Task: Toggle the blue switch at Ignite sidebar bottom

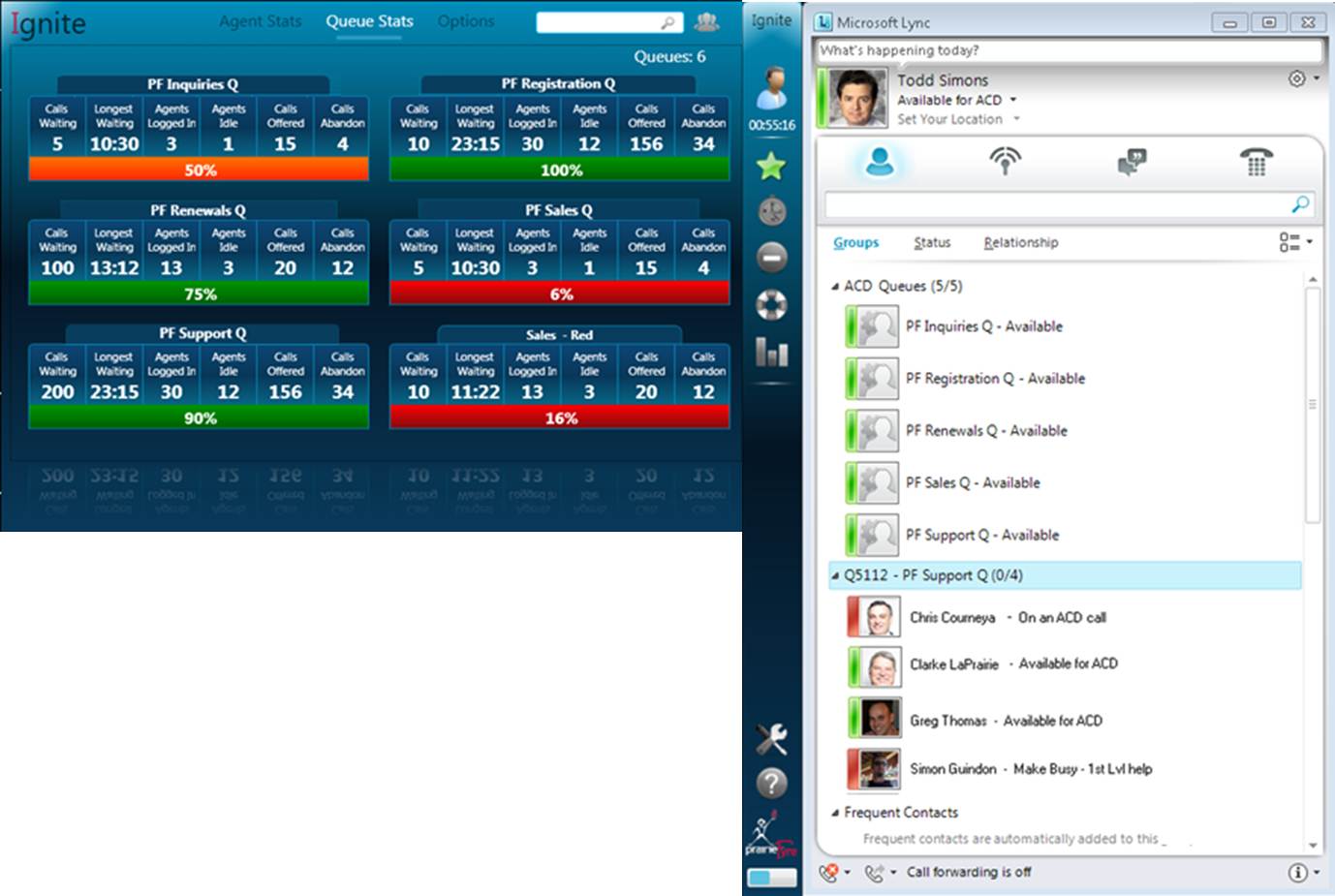Action: [x=772, y=878]
